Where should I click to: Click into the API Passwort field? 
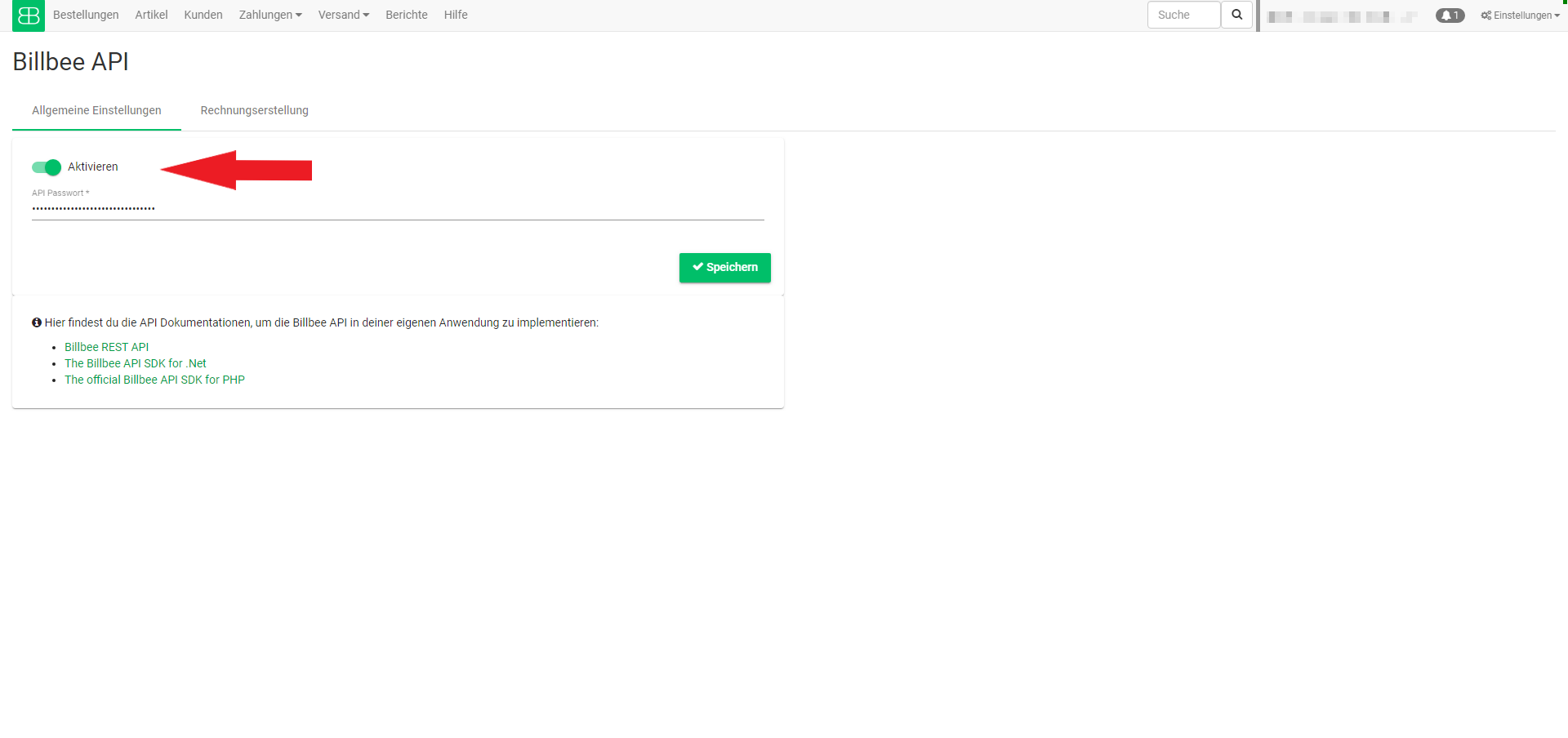click(398, 209)
